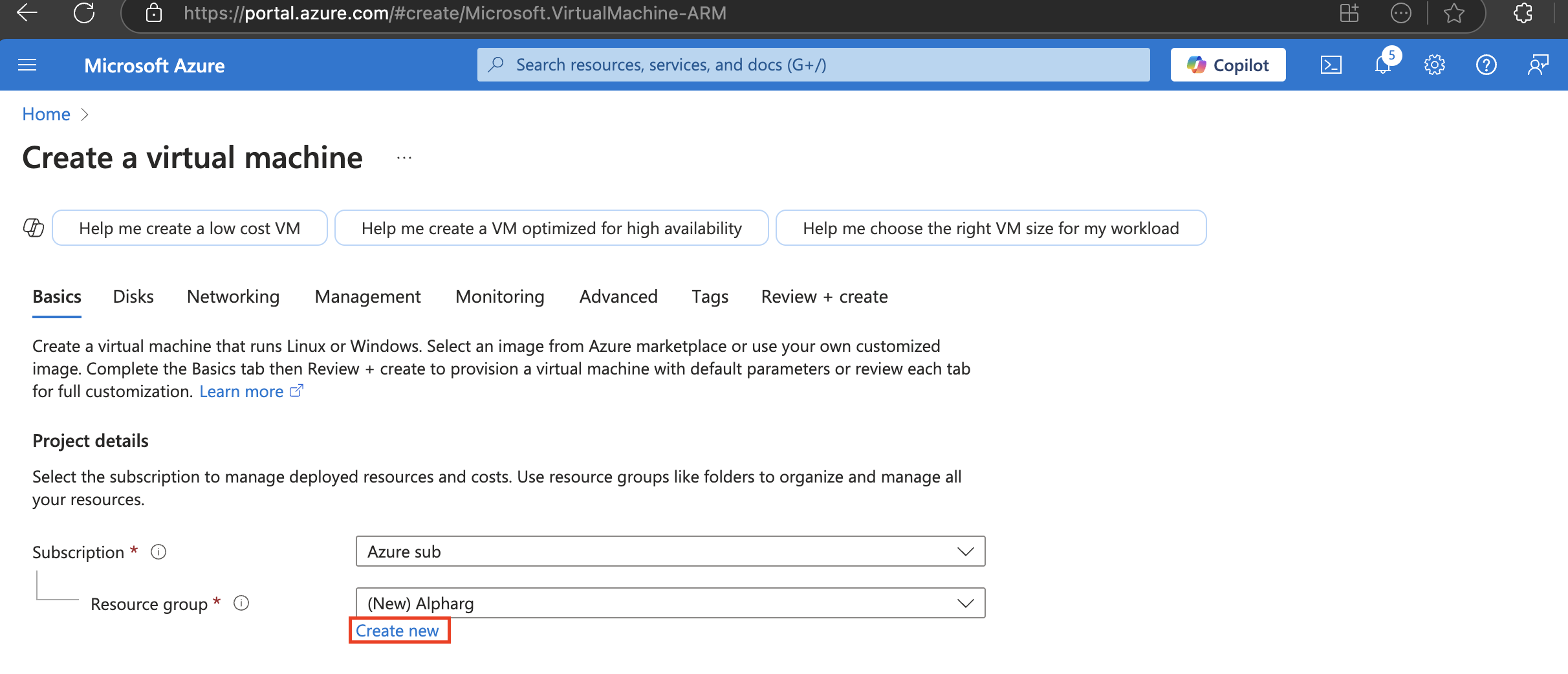Open browser extensions puzzle icon
1568x674 pixels.
click(x=1523, y=13)
